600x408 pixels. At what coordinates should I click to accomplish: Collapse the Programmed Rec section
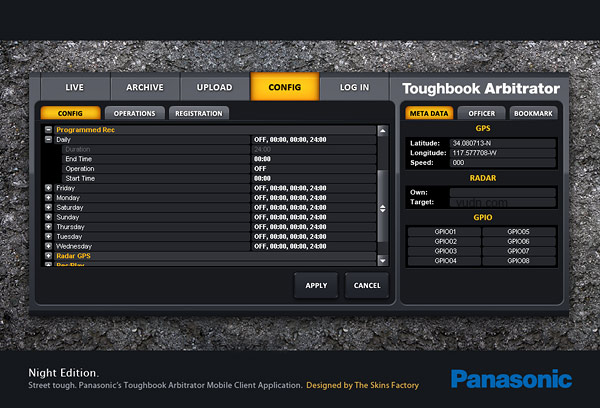(x=48, y=130)
